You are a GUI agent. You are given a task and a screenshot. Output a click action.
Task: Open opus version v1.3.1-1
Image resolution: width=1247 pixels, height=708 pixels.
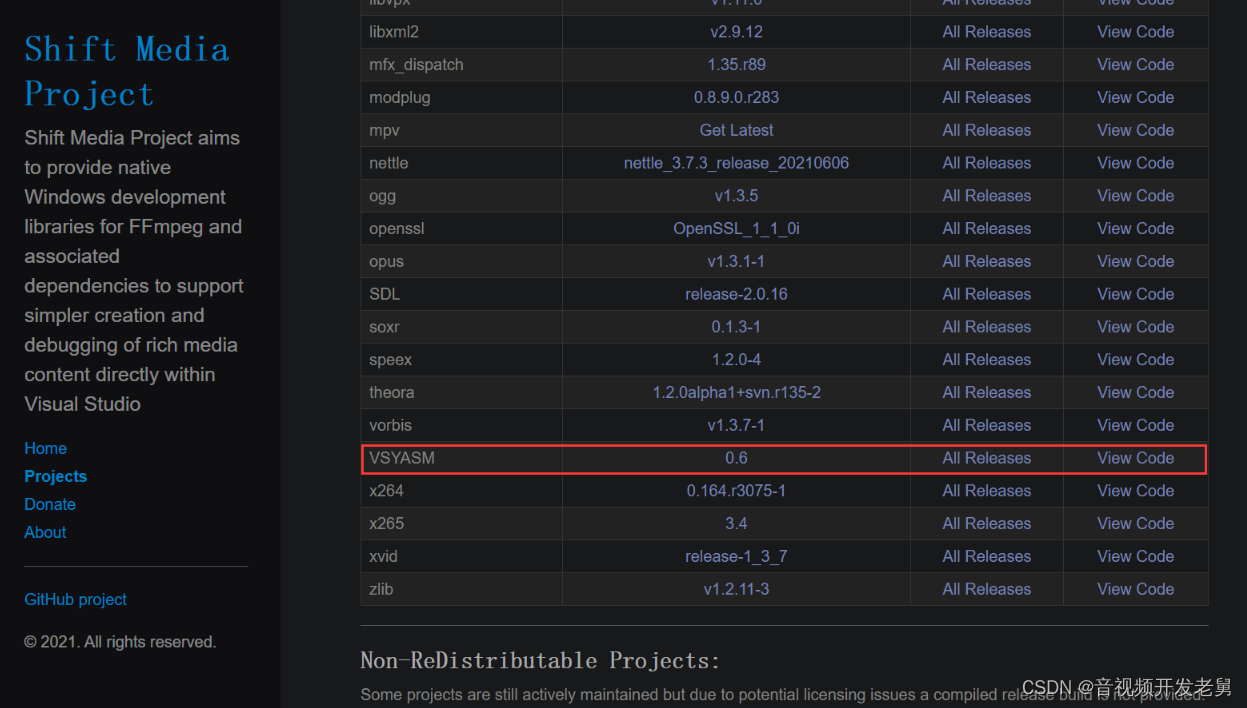(737, 262)
